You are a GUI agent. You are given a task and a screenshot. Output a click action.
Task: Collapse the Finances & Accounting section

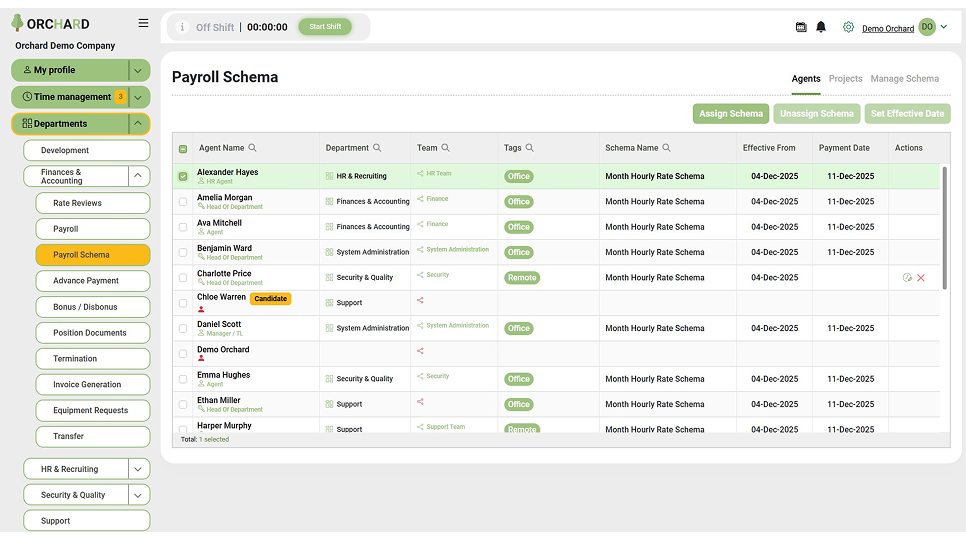click(138, 175)
